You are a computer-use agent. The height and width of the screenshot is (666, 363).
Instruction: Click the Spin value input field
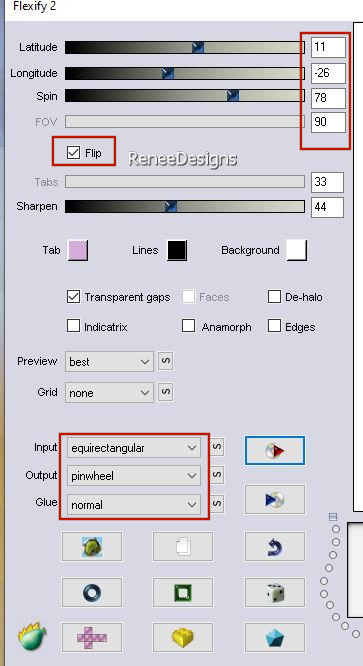click(328, 98)
